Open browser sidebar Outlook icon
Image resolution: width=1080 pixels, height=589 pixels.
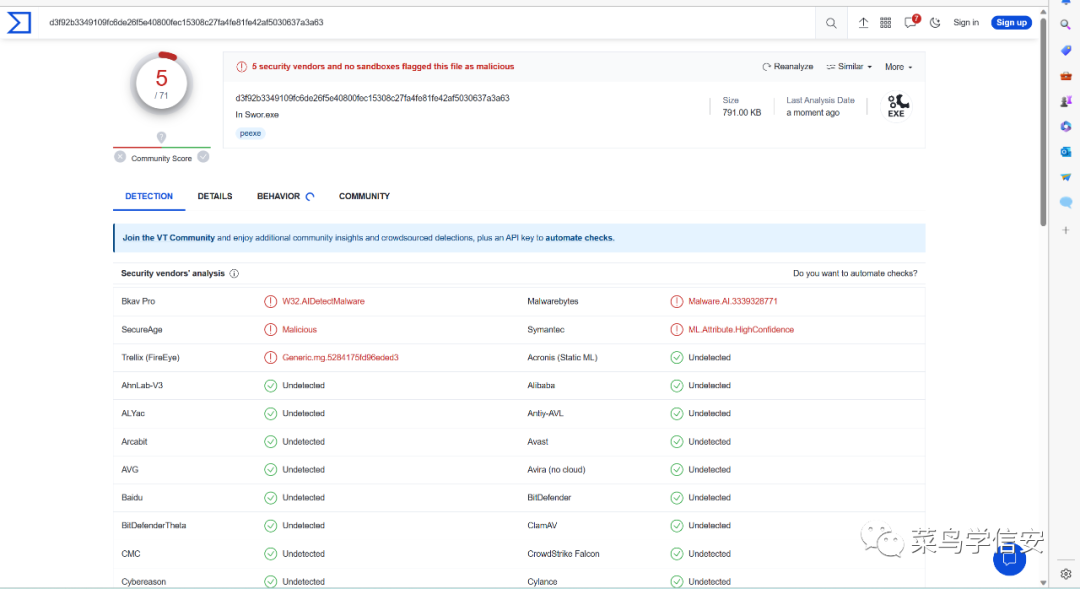click(x=1066, y=152)
